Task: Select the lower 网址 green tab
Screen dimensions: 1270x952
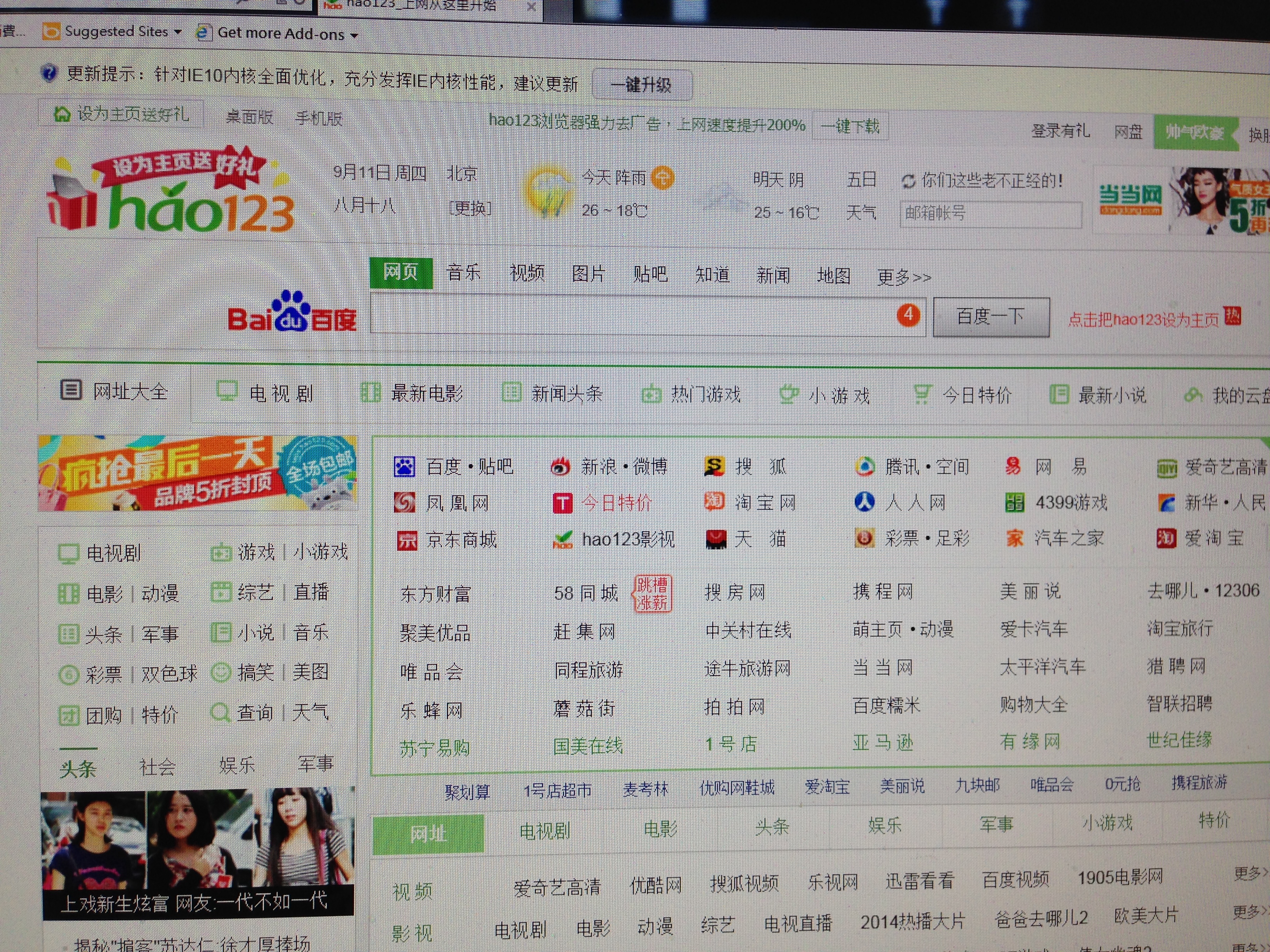Action: click(x=428, y=834)
